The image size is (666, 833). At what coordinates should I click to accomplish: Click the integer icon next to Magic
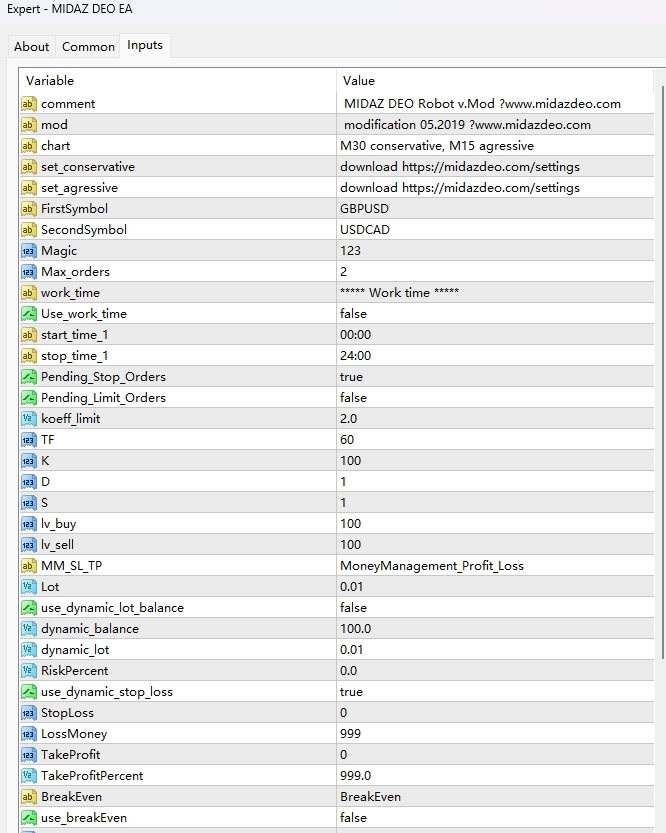29,251
